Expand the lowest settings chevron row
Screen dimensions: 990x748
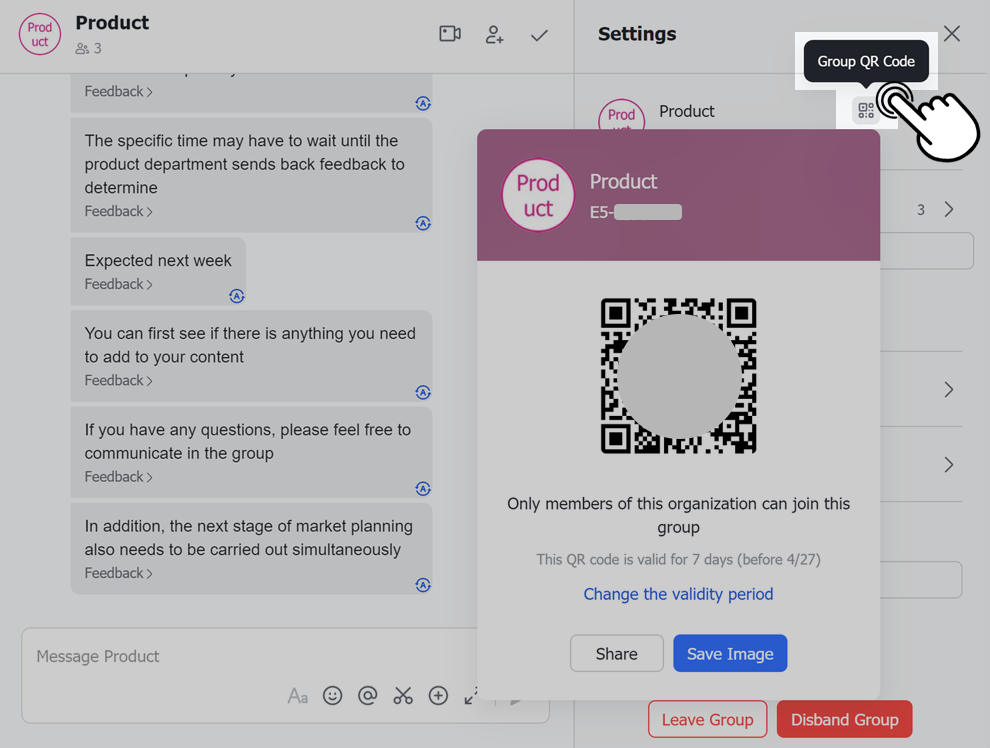pyautogui.click(x=948, y=465)
